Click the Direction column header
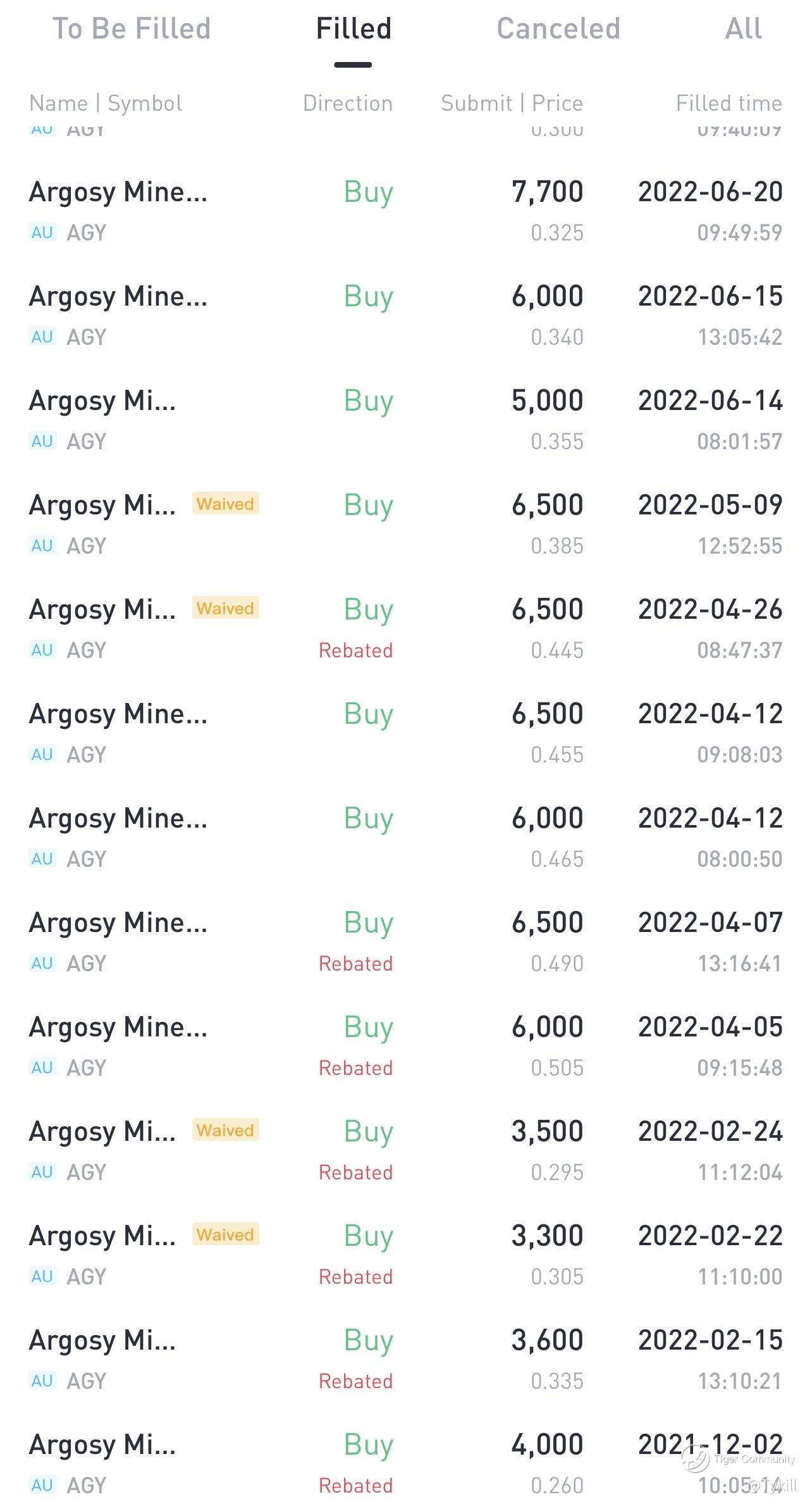Image resolution: width=812 pixels, height=1504 pixels. point(347,103)
